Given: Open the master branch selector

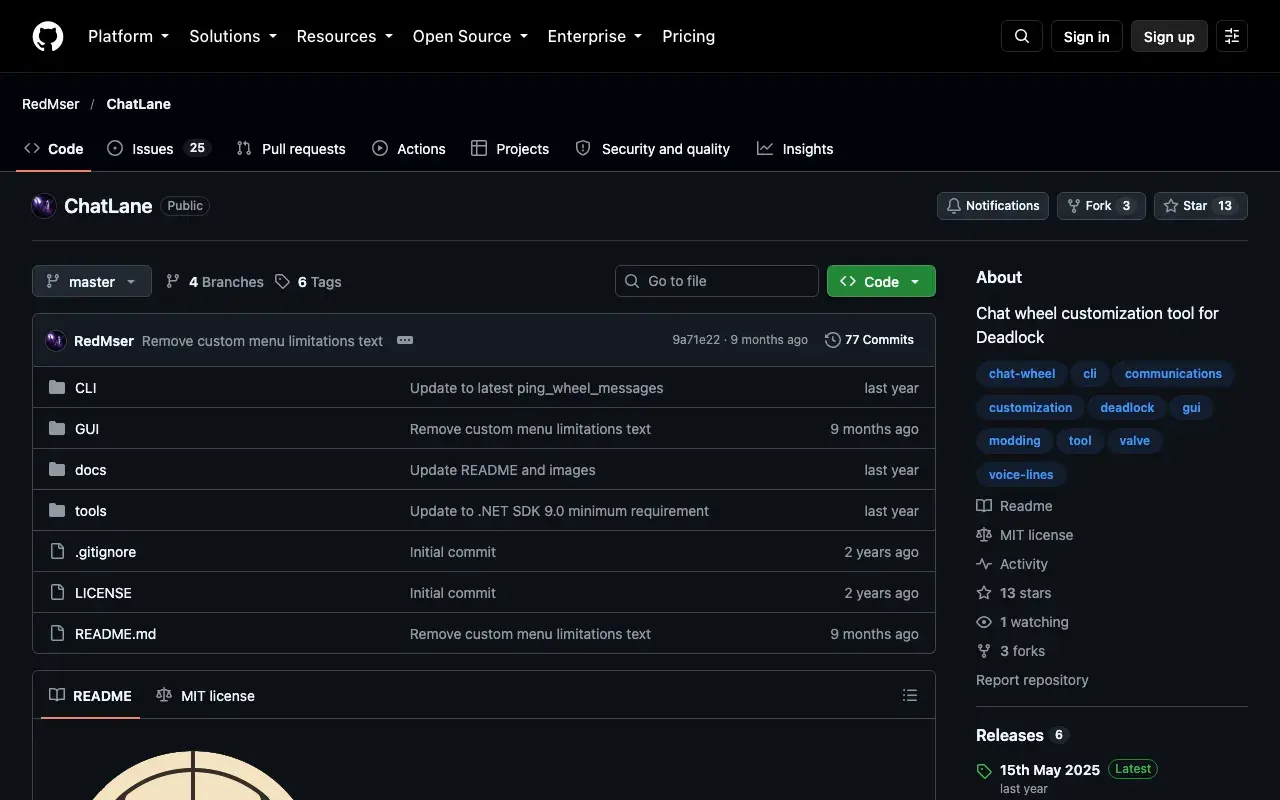Looking at the screenshot, I should click(92, 281).
